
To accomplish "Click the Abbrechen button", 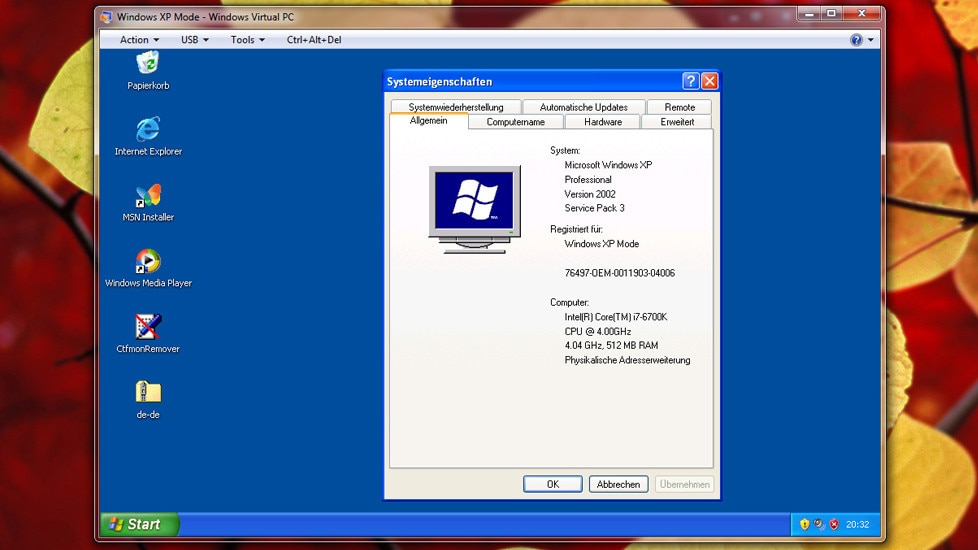I will click(618, 485).
